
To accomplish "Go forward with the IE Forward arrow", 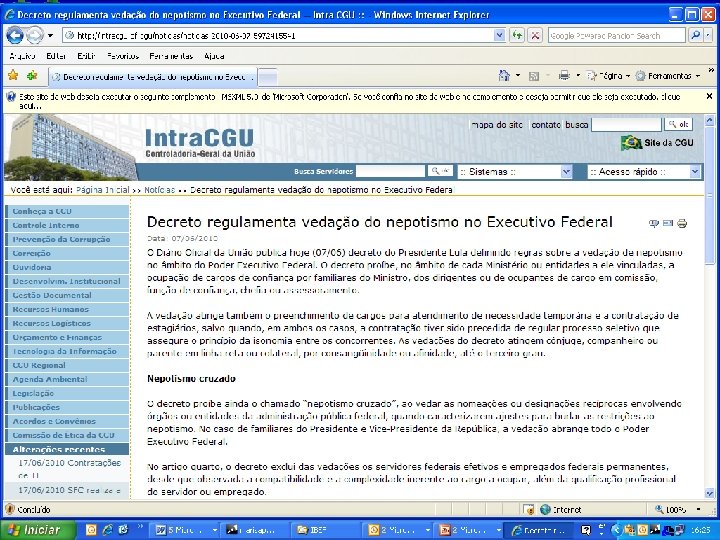I will coord(34,35).
